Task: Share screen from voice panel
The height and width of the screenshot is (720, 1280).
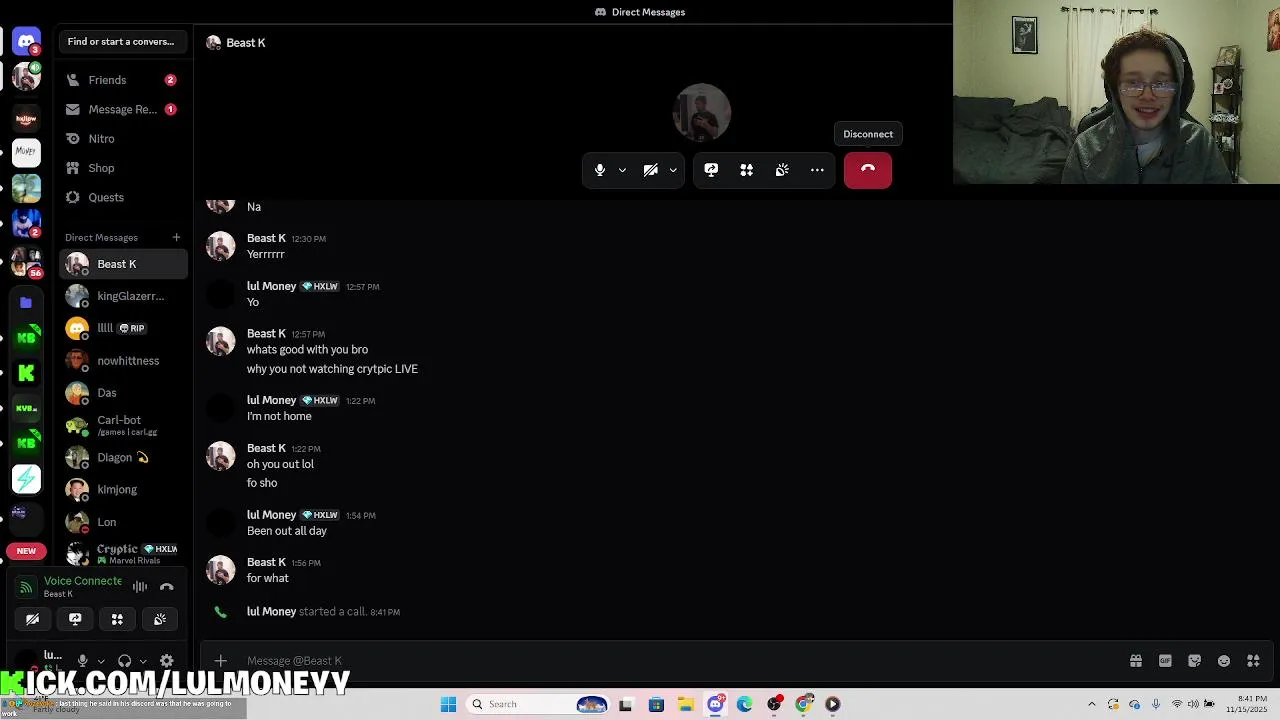Action: coord(75,619)
